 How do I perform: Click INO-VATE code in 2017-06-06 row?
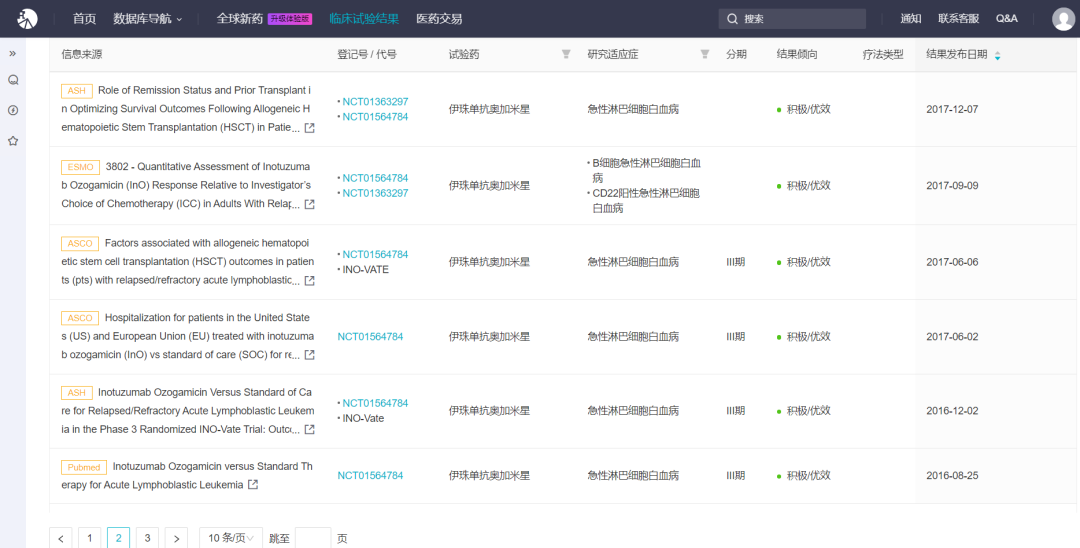tap(366, 269)
